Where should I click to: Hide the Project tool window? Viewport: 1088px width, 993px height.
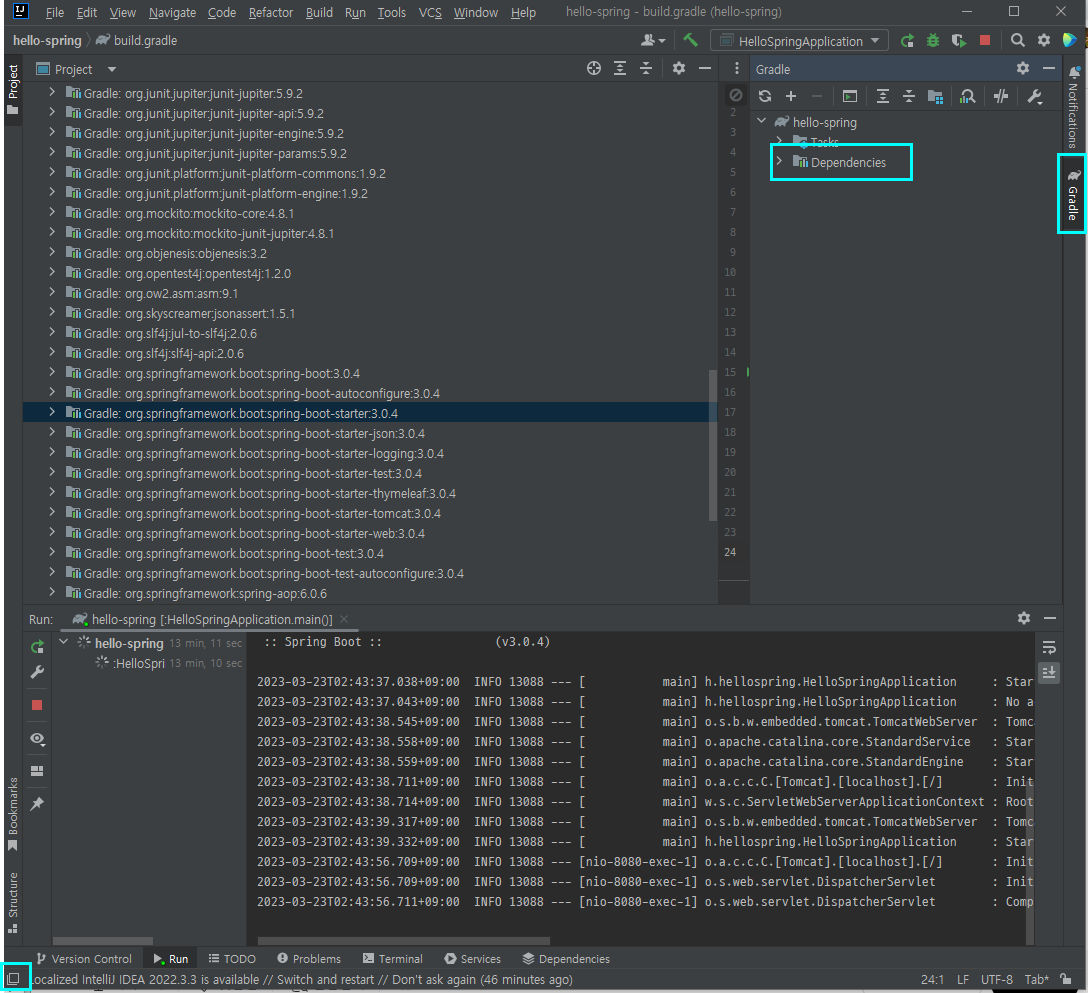tap(704, 68)
